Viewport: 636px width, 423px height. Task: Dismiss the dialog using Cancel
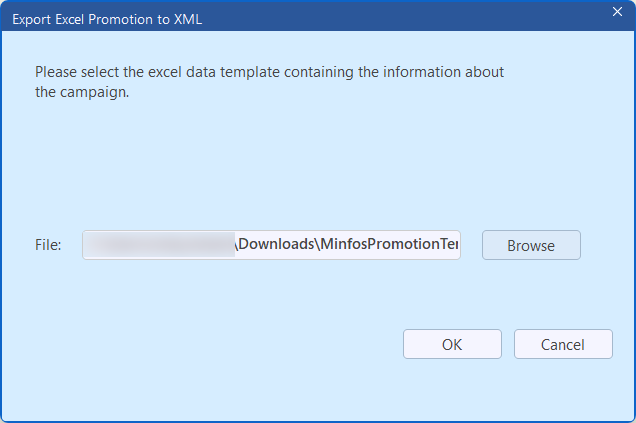(563, 344)
